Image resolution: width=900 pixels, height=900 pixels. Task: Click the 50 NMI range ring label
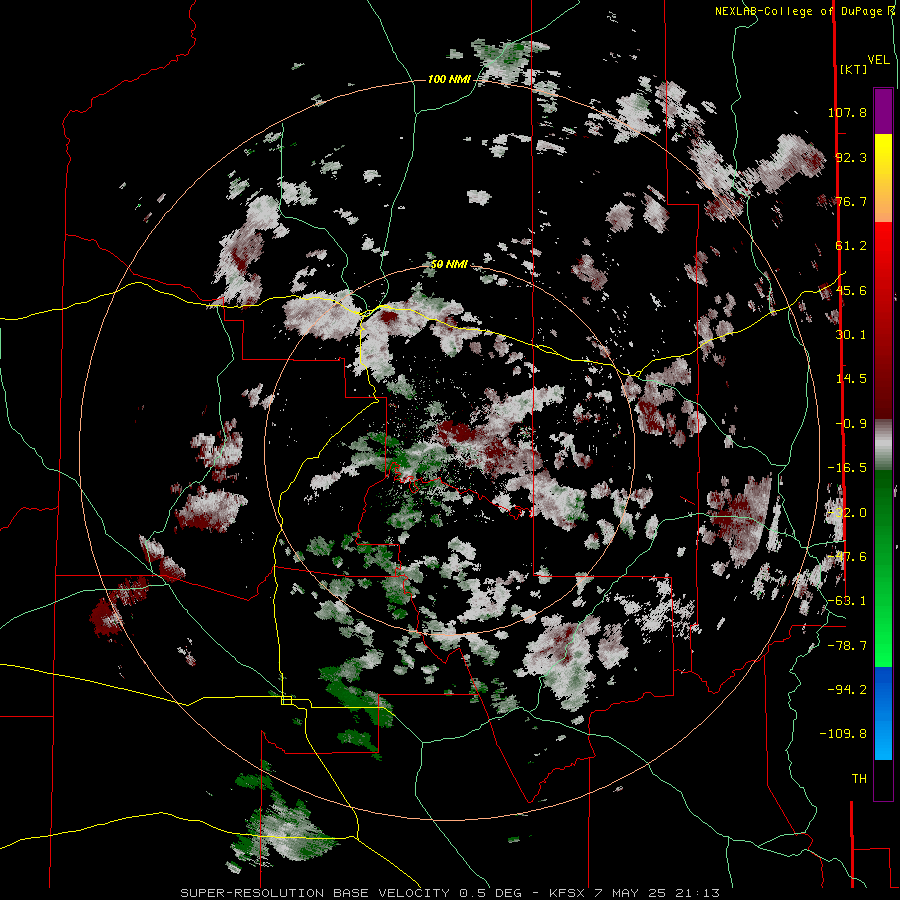tap(449, 265)
